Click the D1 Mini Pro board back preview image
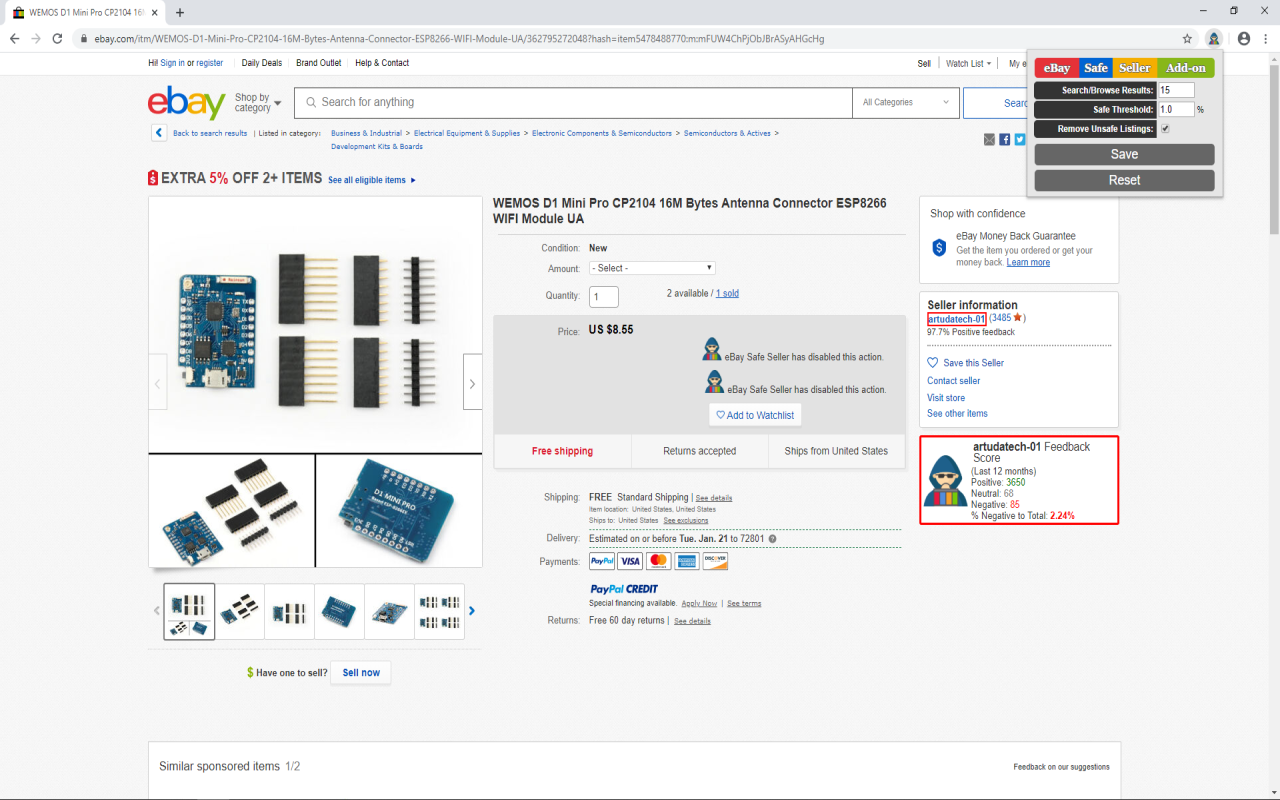 point(399,510)
